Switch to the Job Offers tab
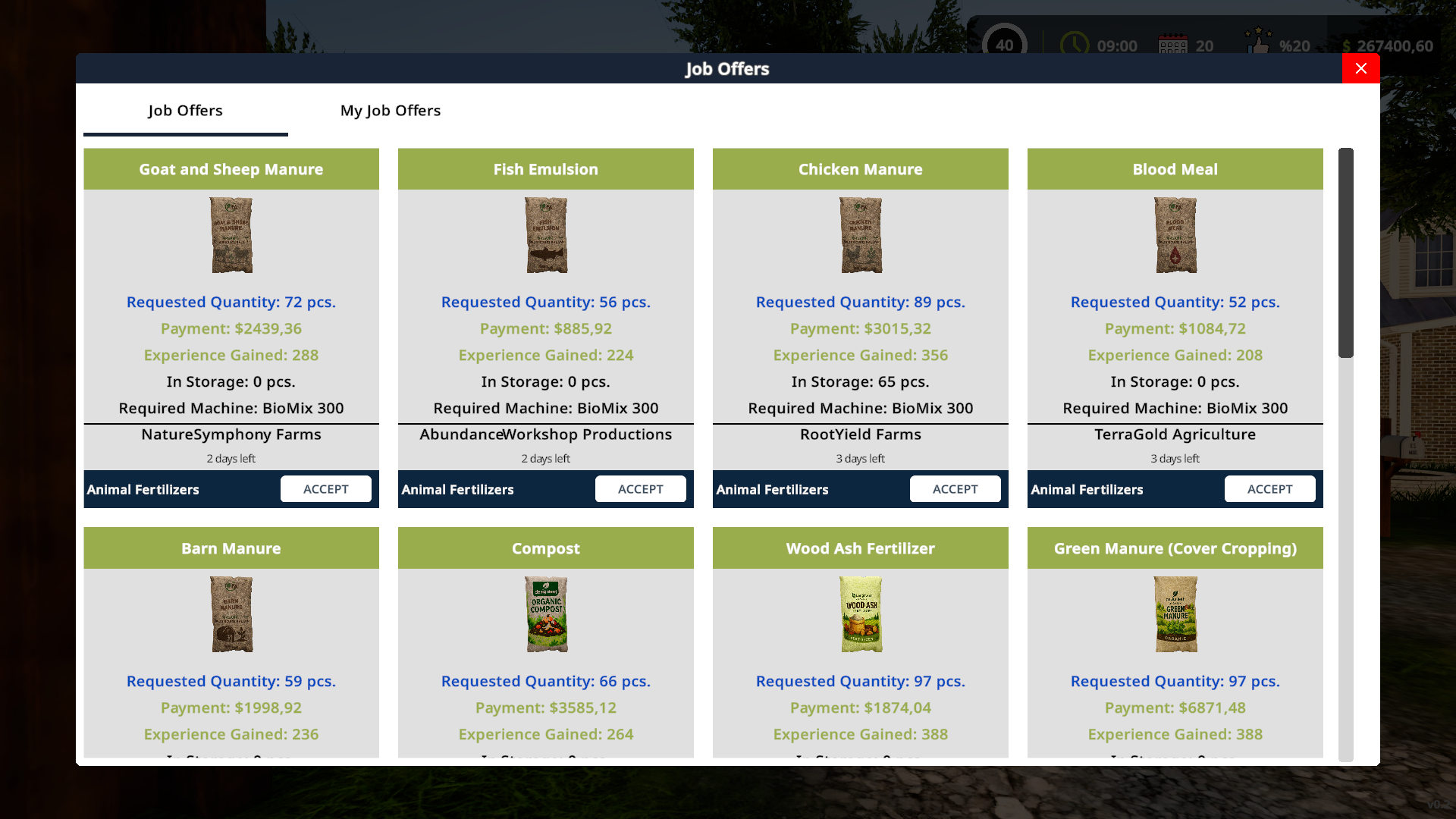 pyautogui.click(x=186, y=111)
